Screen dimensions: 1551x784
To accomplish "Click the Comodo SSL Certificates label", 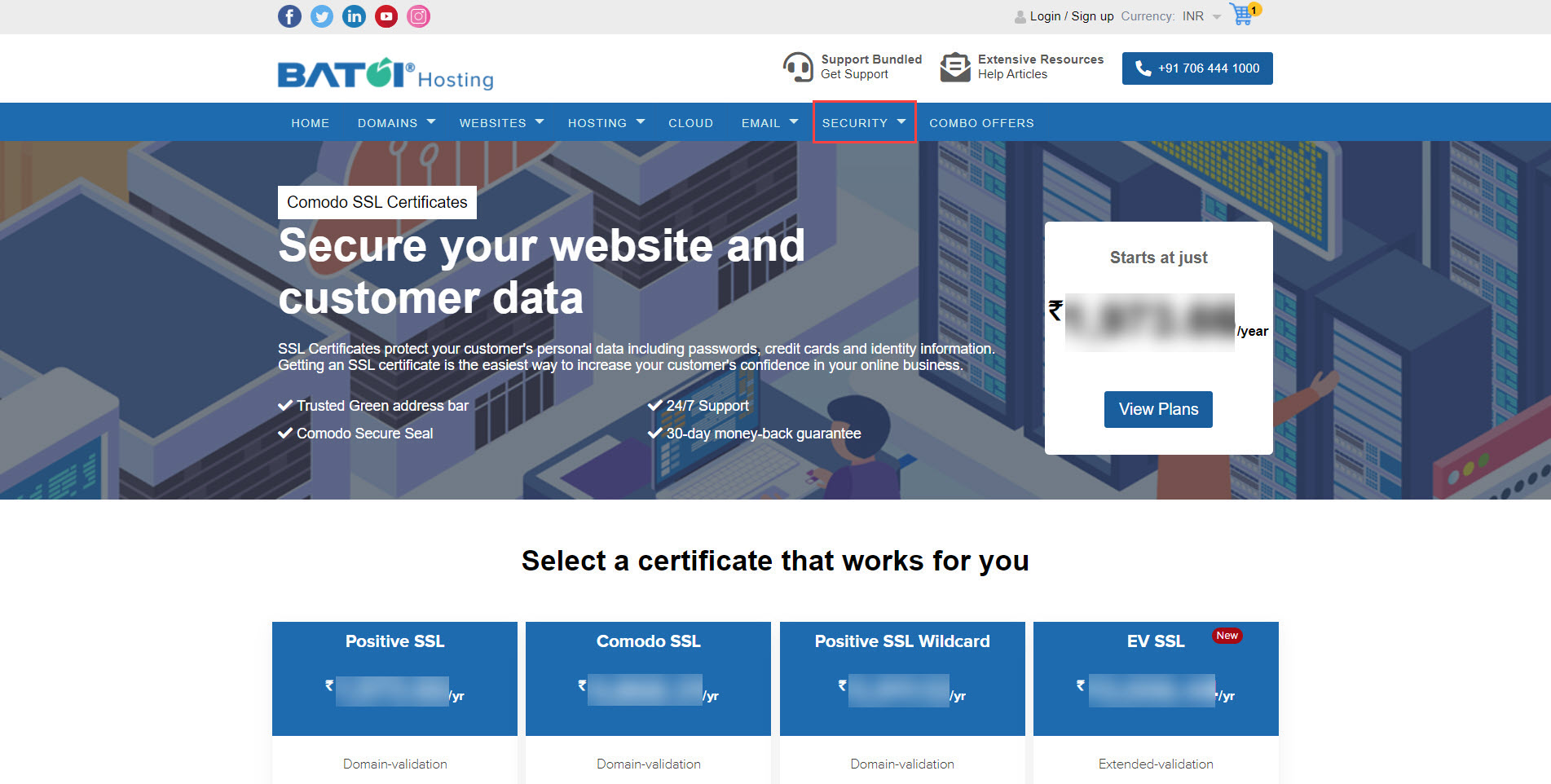I will click(x=377, y=202).
